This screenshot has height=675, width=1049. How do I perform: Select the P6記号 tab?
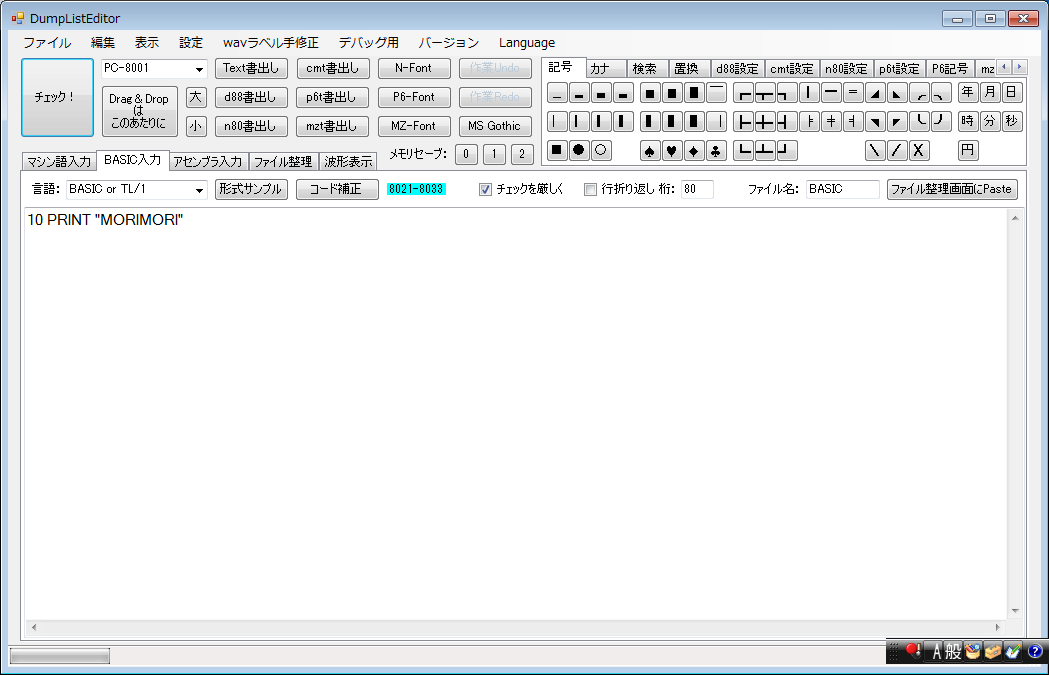tap(949, 68)
